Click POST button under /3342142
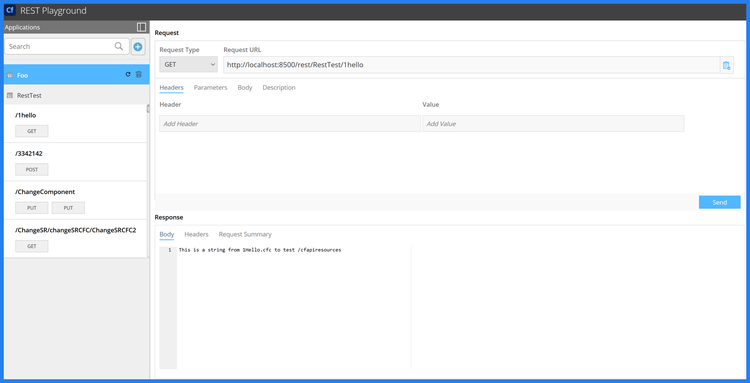This screenshot has width=750, height=383. pyautogui.click(x=32, y=169)
